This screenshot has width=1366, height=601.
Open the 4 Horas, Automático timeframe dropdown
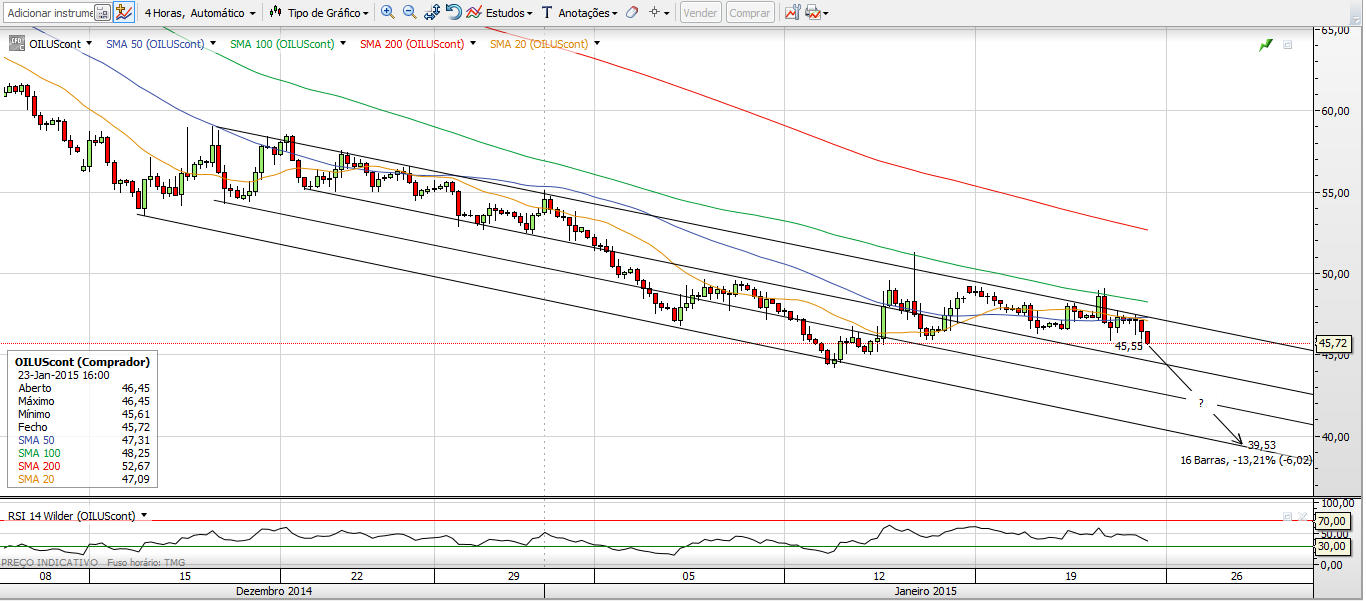click(x=199, y=13)
